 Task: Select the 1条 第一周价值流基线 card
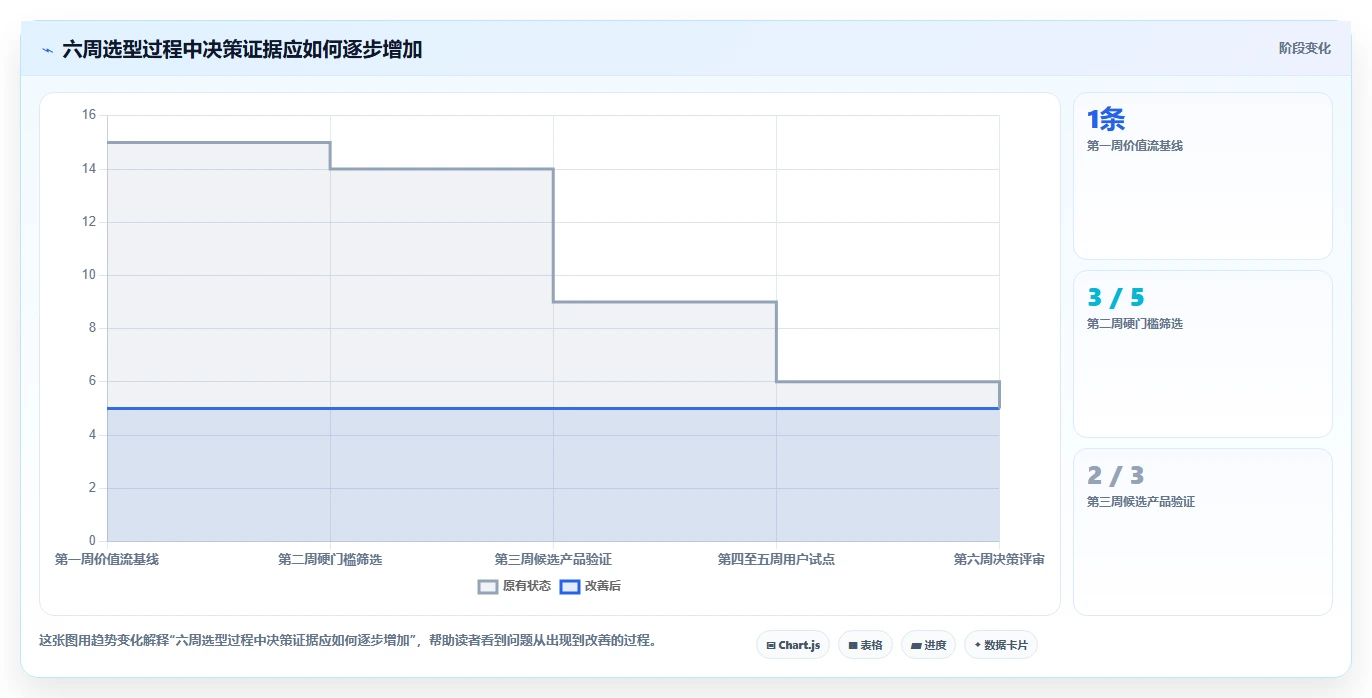point(1202,176)
